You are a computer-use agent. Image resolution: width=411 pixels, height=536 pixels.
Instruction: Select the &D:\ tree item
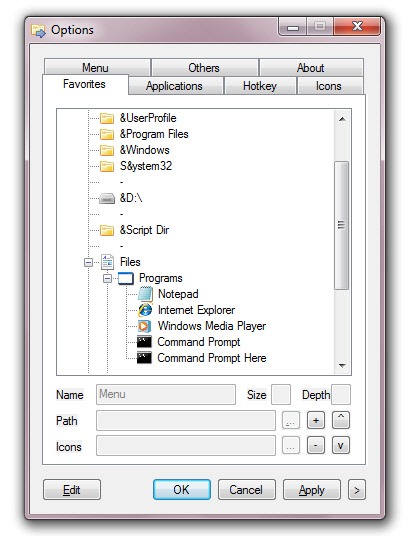point(131,198)
